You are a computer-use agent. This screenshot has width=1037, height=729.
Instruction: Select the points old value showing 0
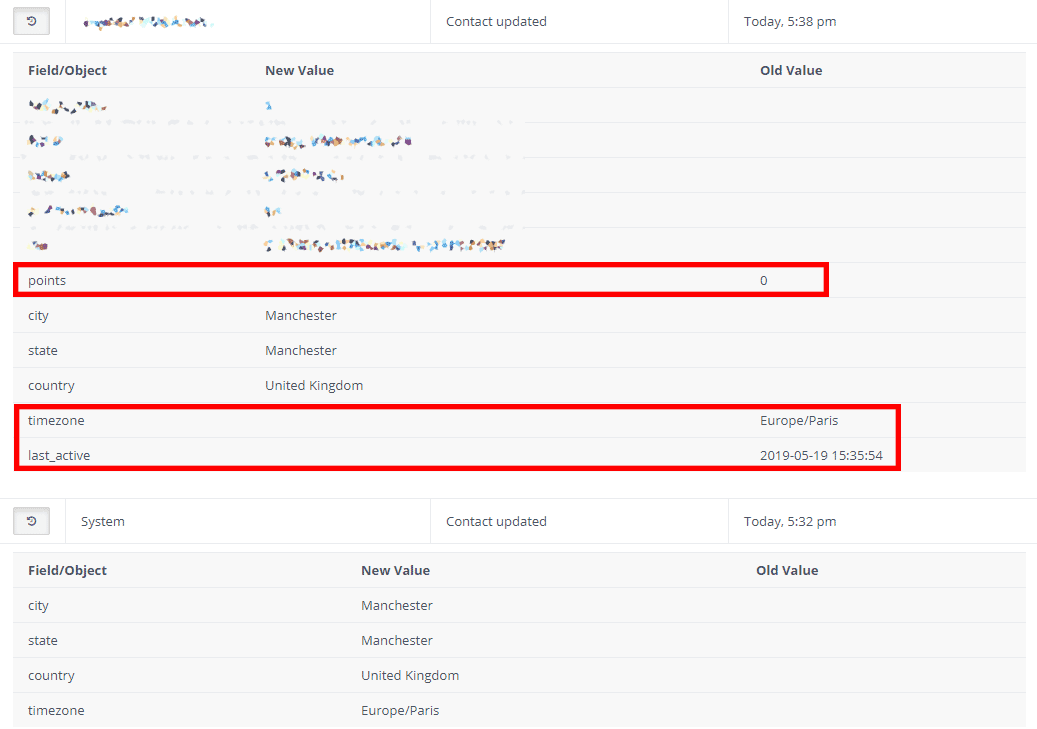point(764,280)
